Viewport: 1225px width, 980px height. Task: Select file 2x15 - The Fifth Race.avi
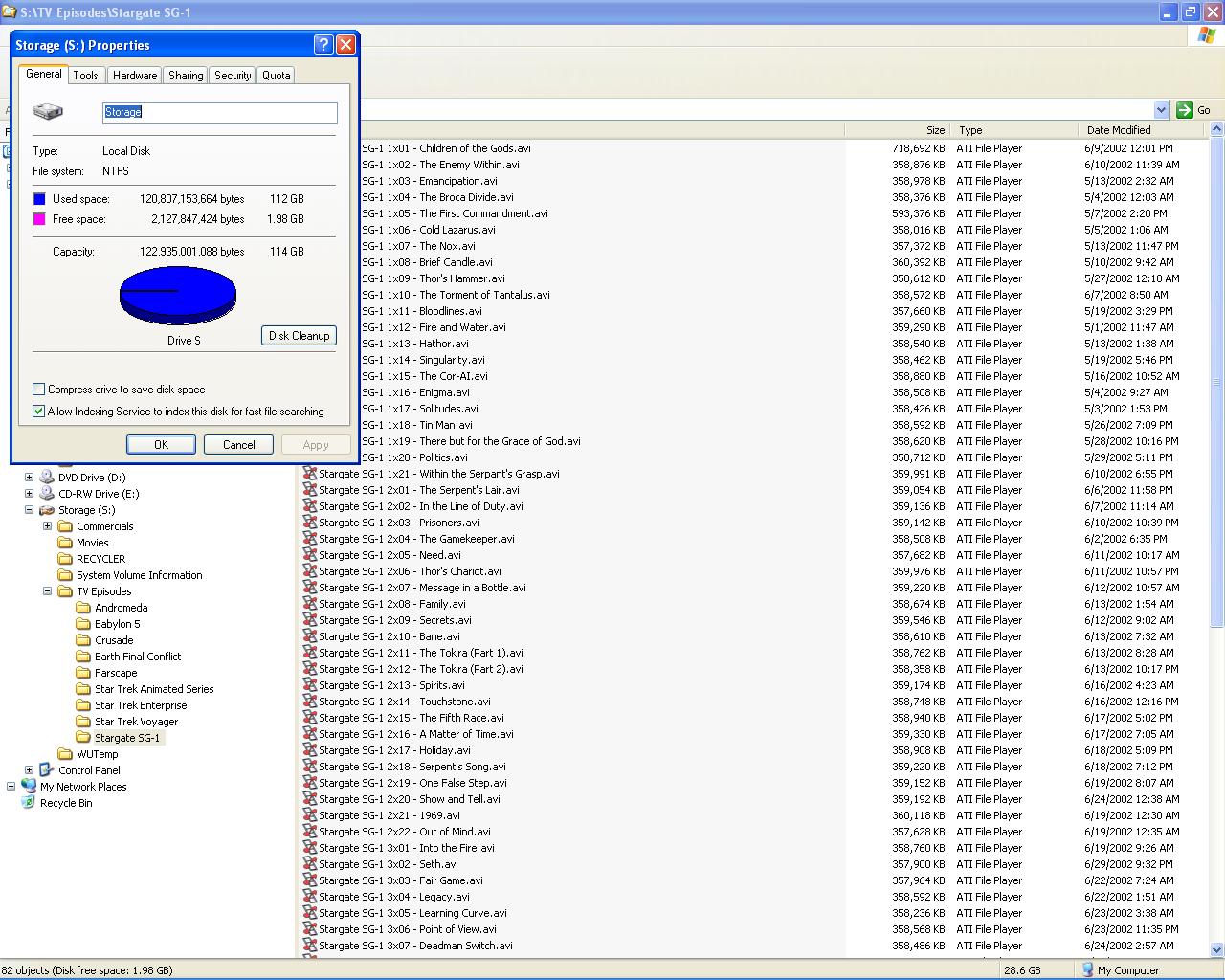412,717
